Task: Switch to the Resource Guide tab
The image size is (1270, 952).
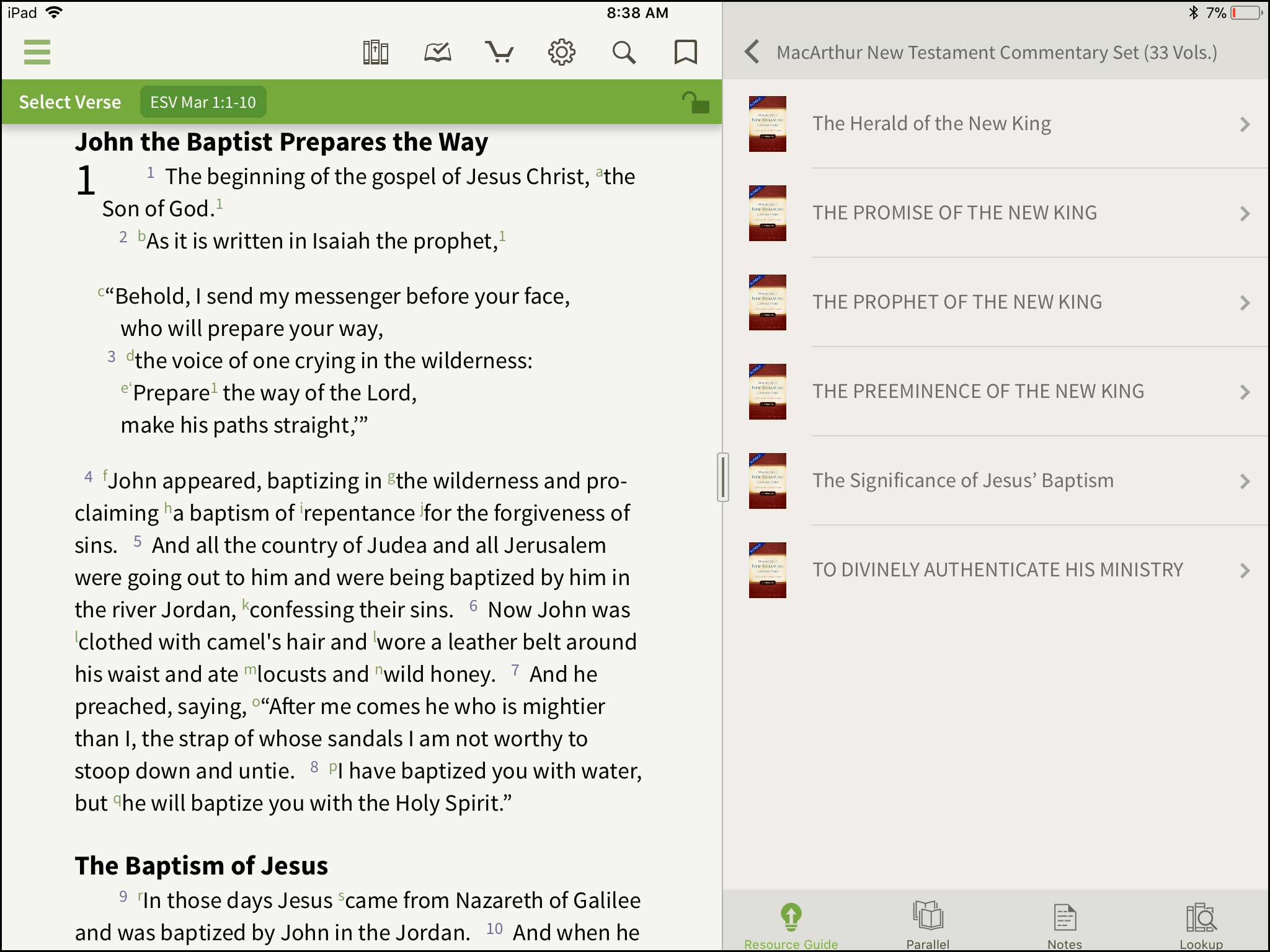Action: [x=791, y=925]
